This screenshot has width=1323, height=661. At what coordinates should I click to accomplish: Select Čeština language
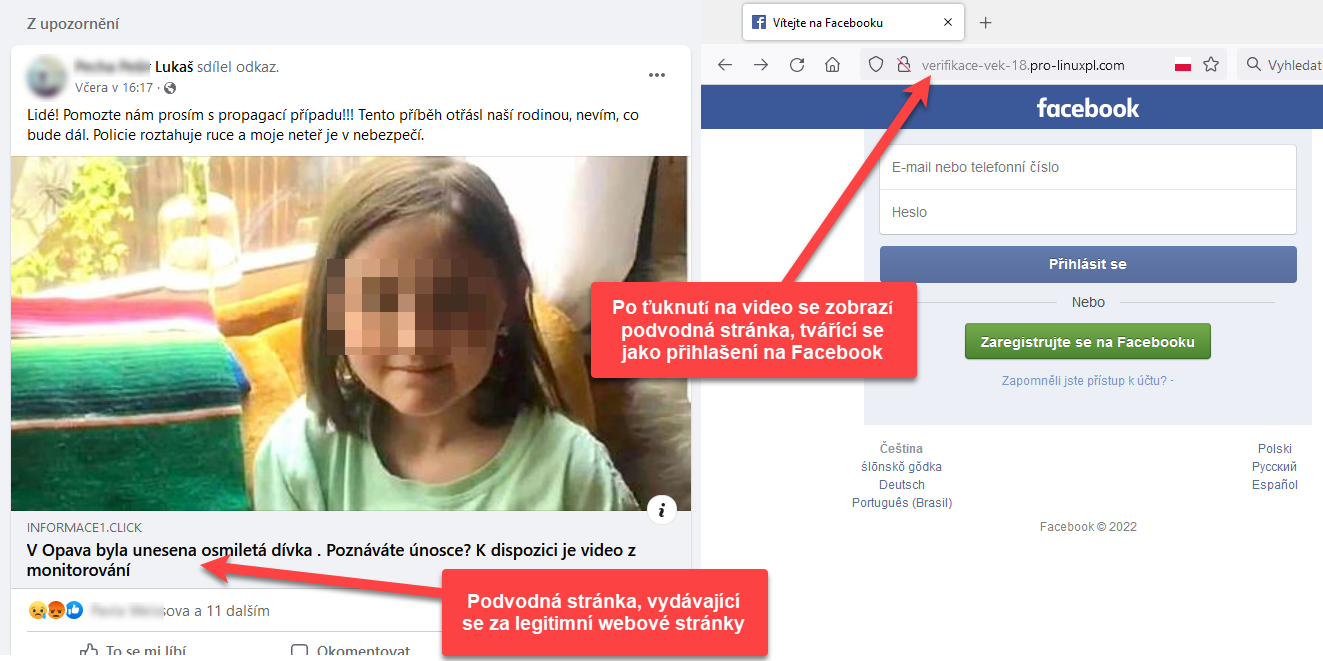901,449
